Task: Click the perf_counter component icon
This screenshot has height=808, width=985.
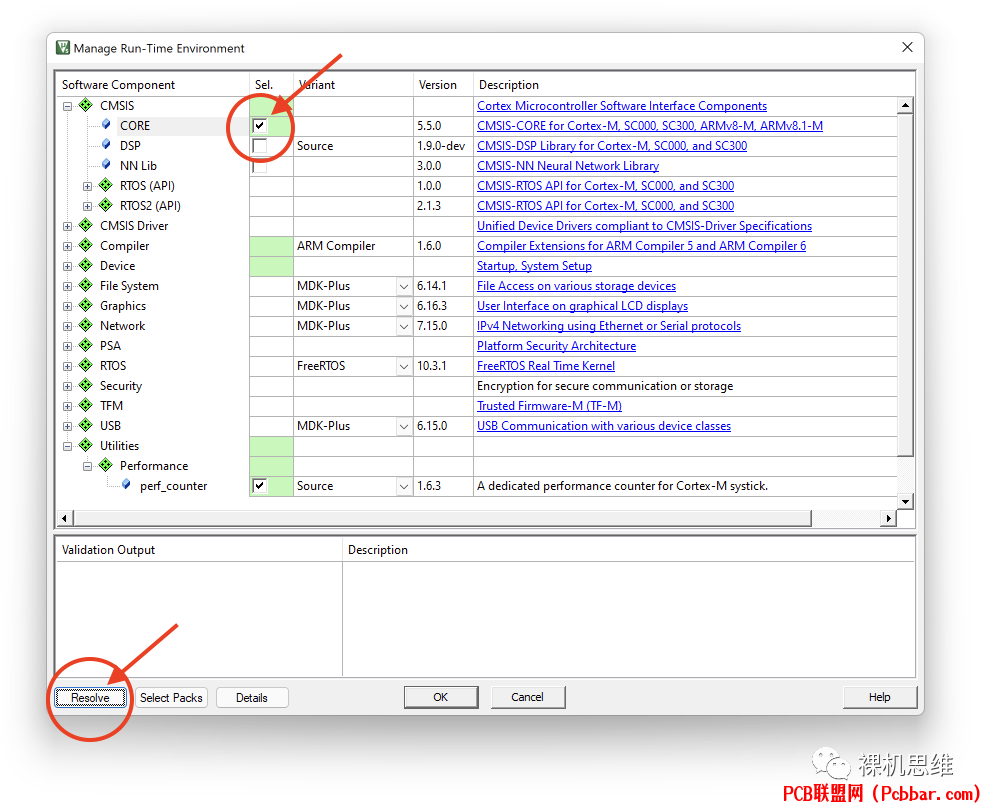Action: click(x=126, y=485)
